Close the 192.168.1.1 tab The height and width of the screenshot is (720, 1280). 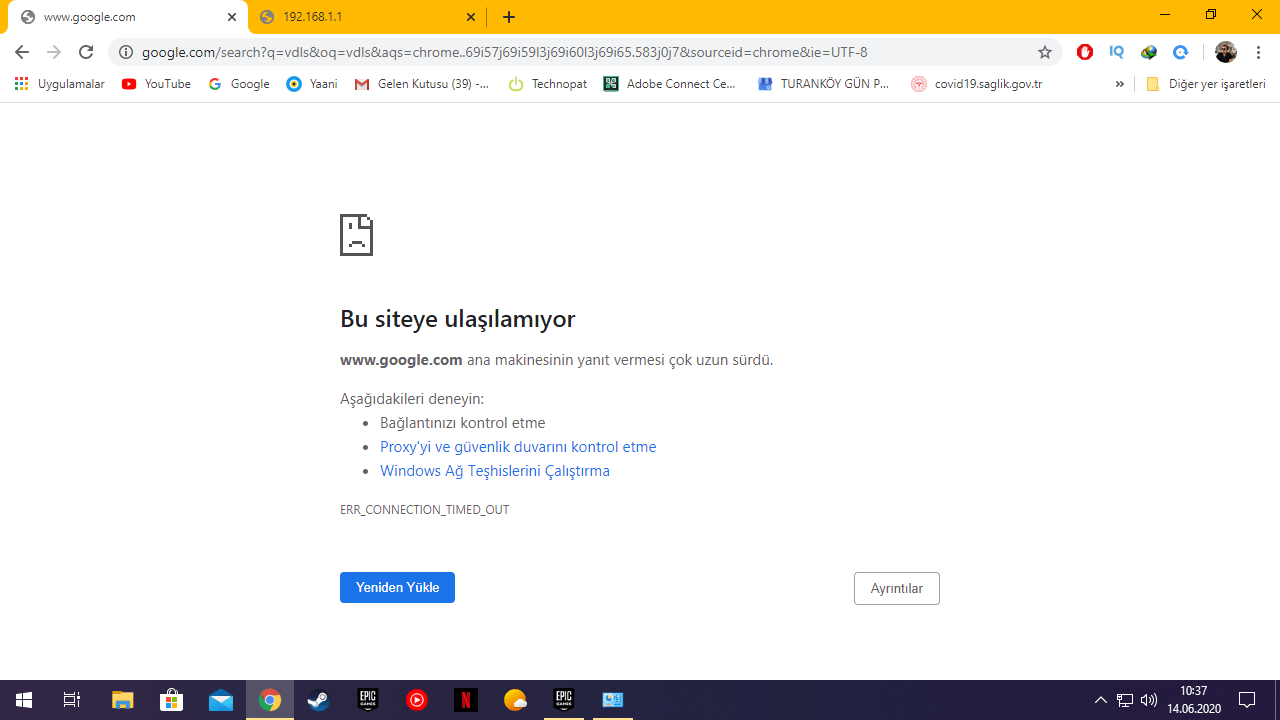[x=471, y=17]
